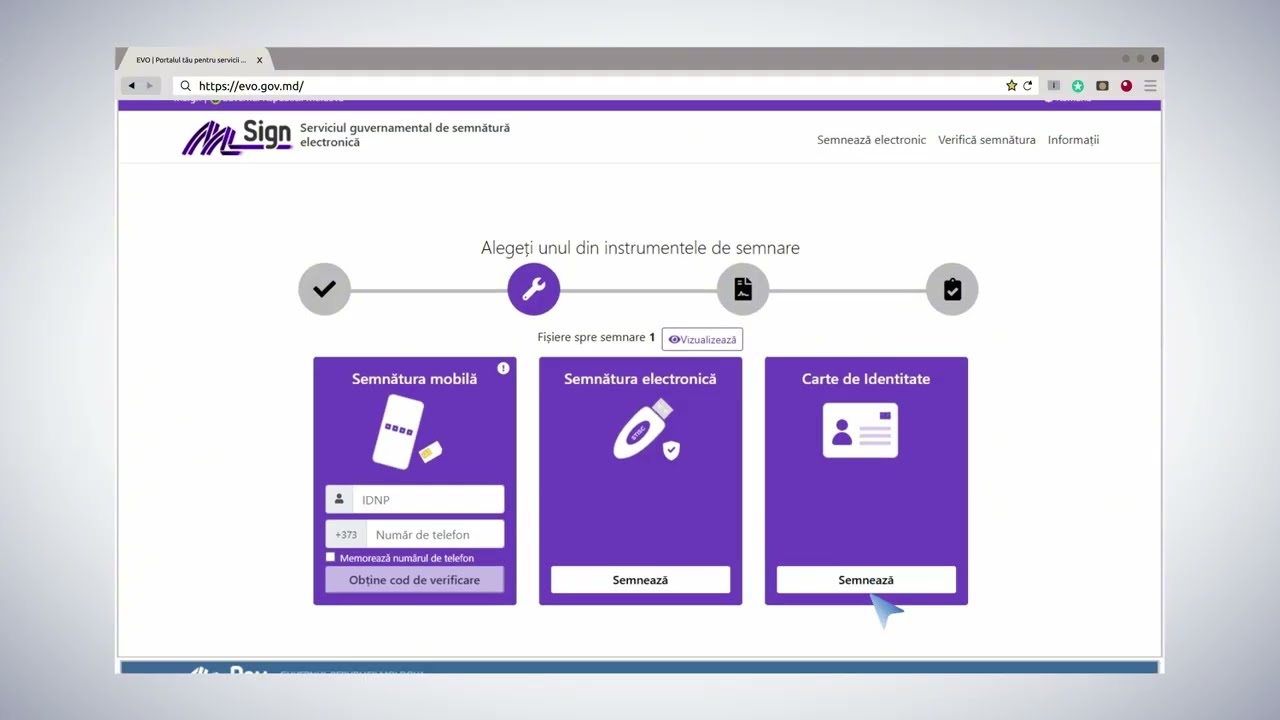This screenshot has width=1280, height=720.
Task: Click the info icon on Semnătura mobilă card
Action: point(503,368)
